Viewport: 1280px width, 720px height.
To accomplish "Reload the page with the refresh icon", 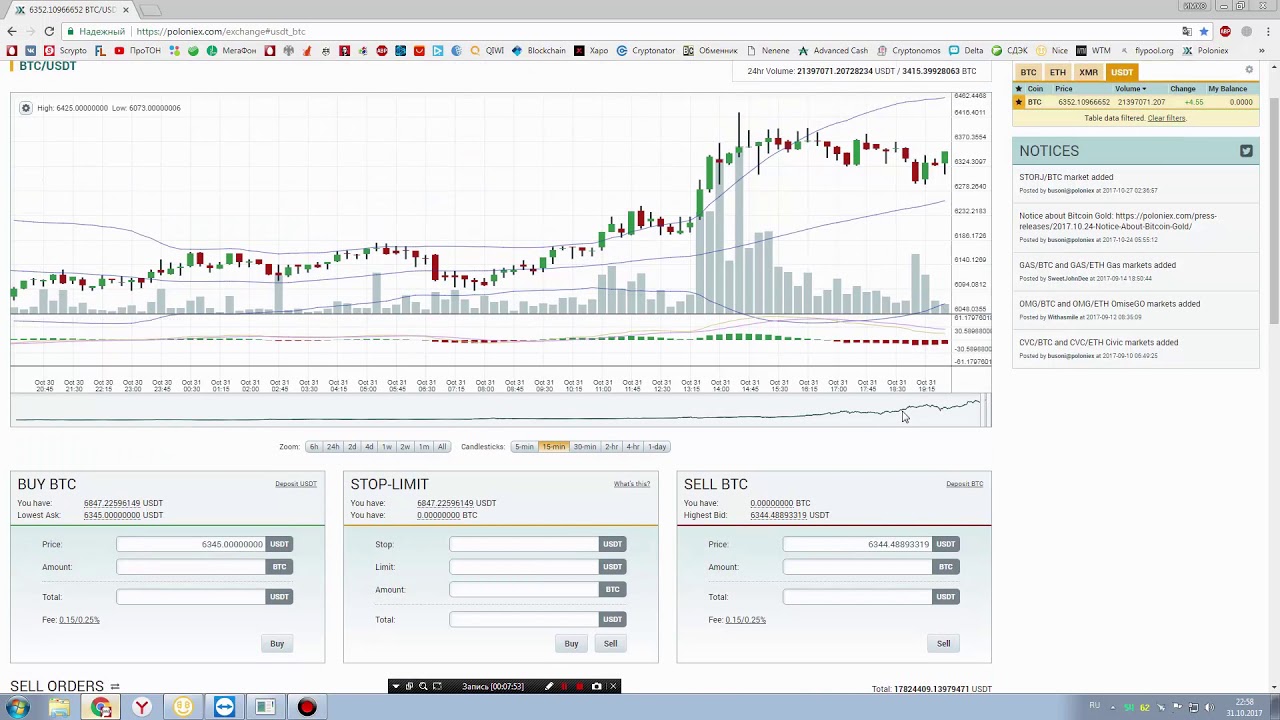I will [x=49, y=31].
